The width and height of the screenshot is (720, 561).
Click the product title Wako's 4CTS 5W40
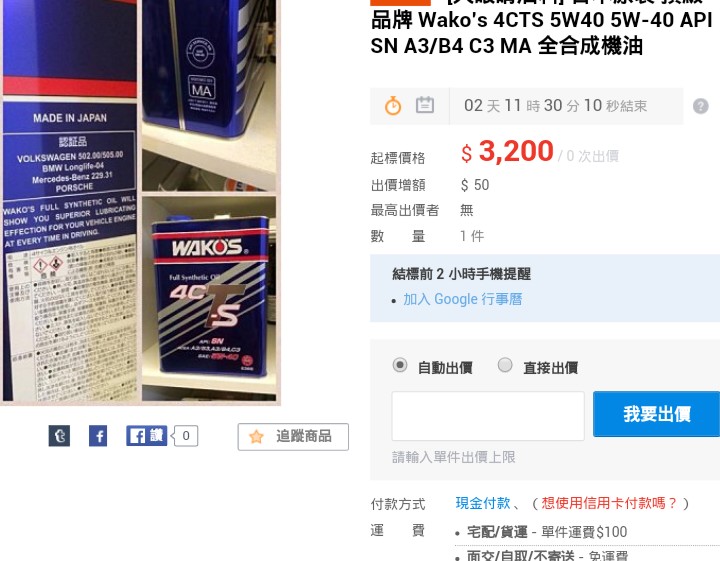(541, 33)
